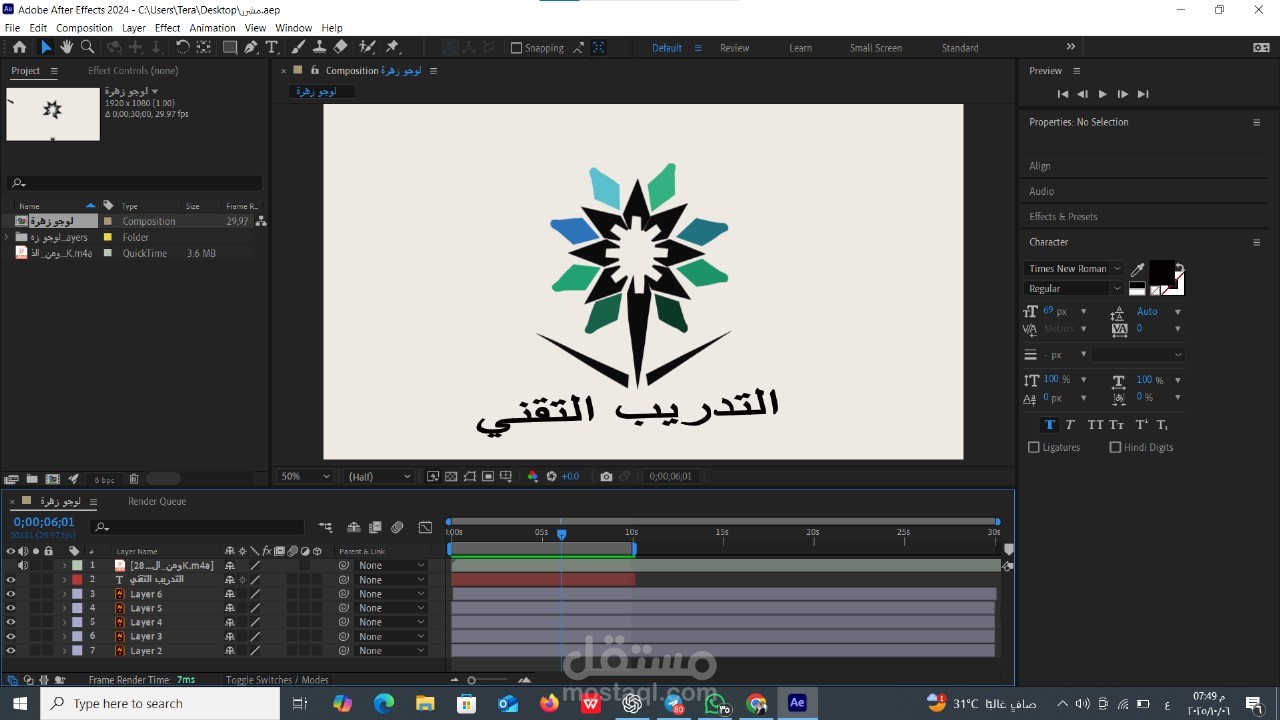
Task: Toggle the Transparency Grid in the composition viewer
Action: (449, 476)
